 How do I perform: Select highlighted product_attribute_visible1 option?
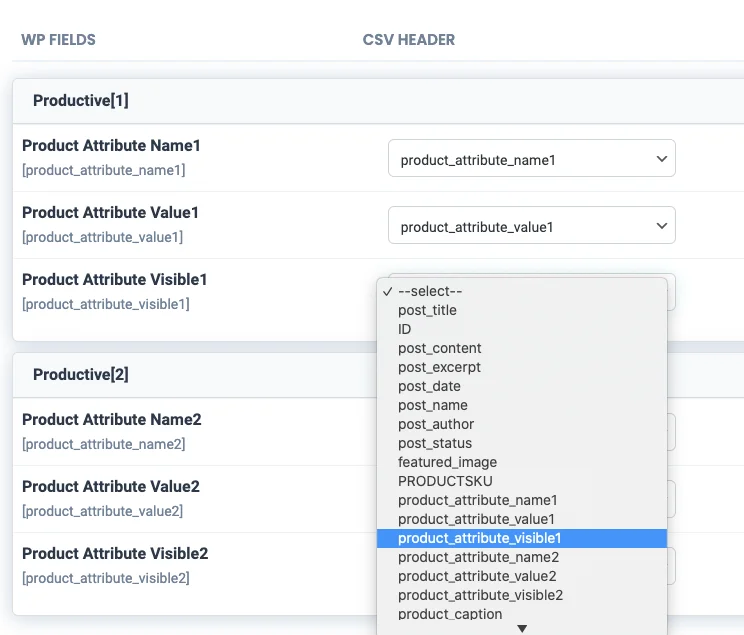point(480,538)
